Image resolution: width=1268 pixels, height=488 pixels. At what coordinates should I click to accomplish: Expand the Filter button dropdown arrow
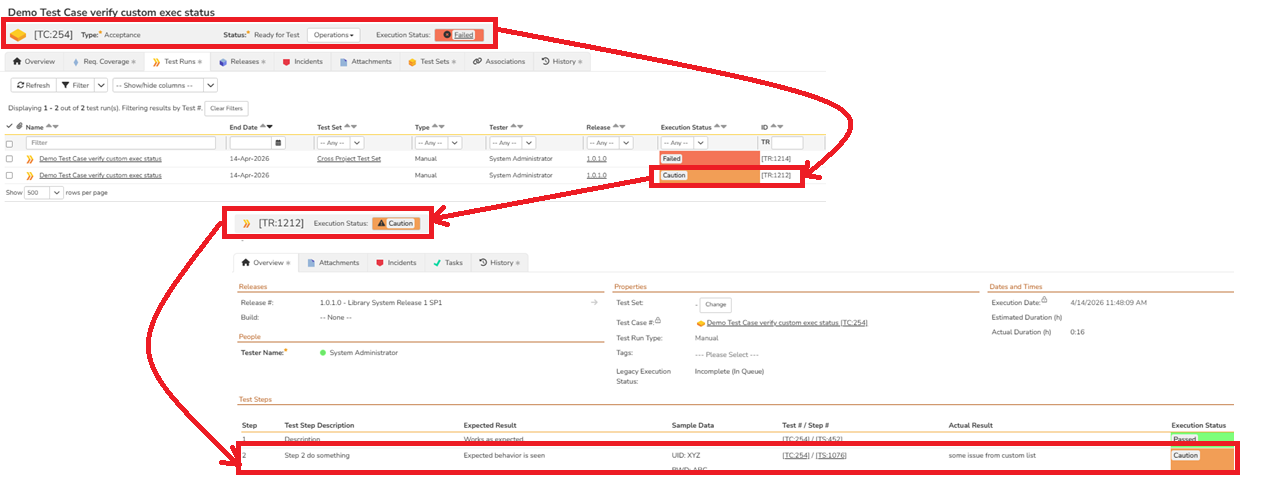pyautogui.click(x=101, y=85)
